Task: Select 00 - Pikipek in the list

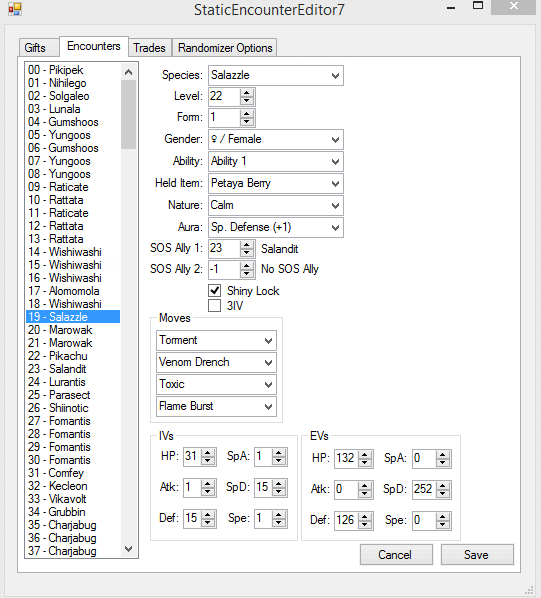Action: click(x=73, y=70)
